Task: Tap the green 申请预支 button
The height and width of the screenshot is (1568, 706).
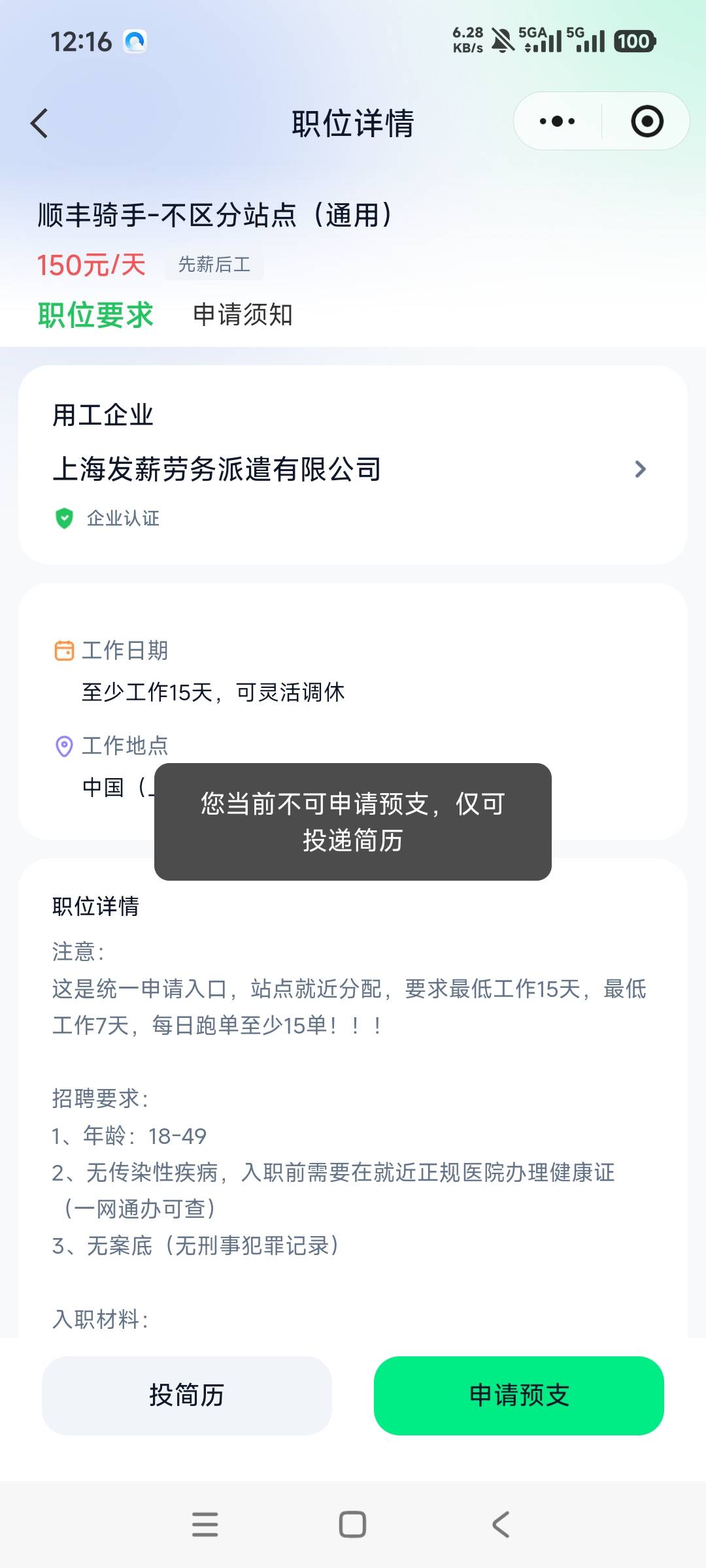Action: tap(519, 1395)
